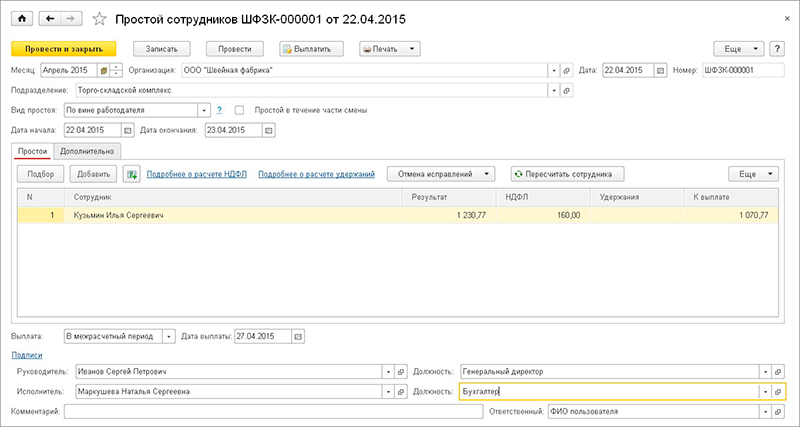Screen dimensions: 800x427
Task: Open the Организация record with open icon
Action: pyautogui.click(x=567, y=70)
